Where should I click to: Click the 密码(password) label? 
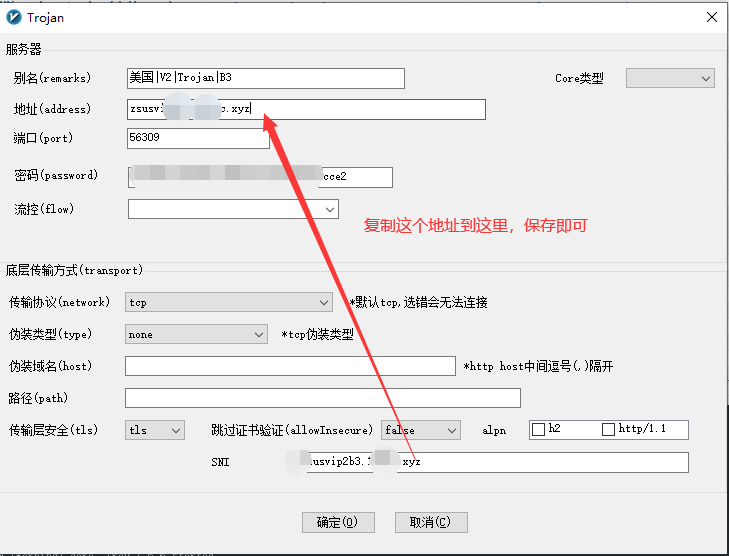[x=56, y=175]
